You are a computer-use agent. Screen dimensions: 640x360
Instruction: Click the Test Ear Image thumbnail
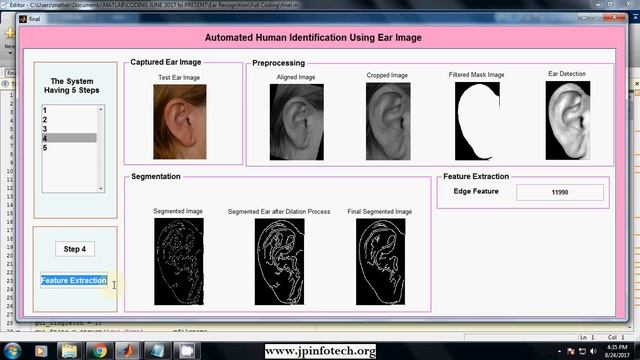pyautogui.click(x=180, y=122)
